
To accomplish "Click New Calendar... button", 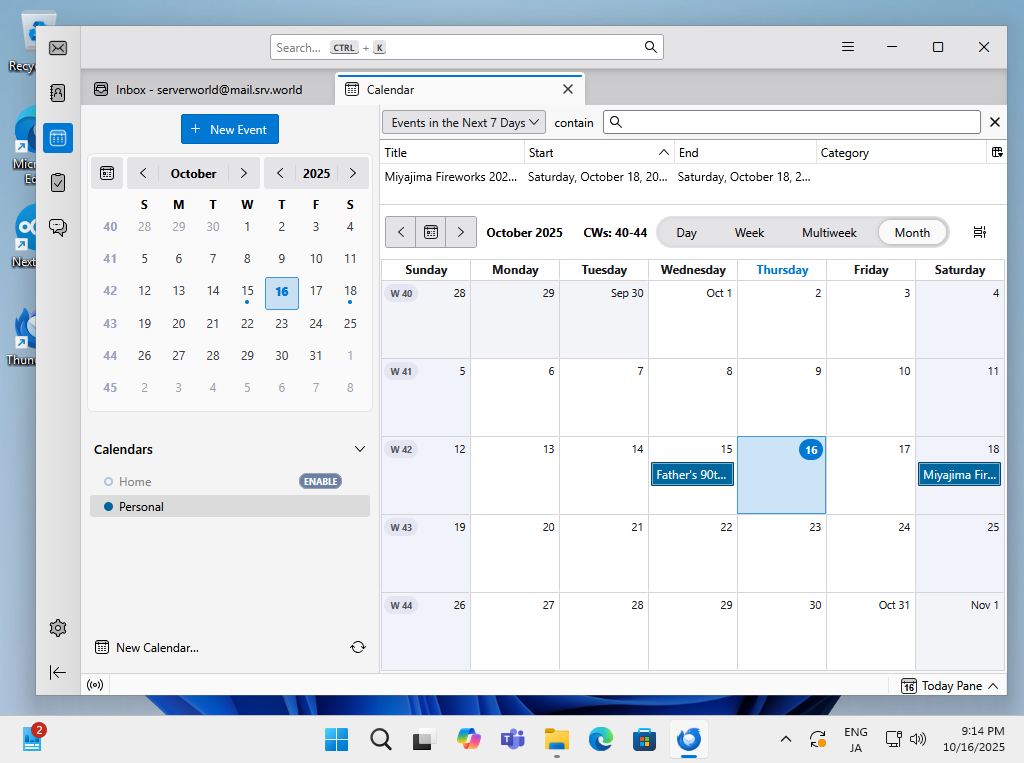I will 147,647.
